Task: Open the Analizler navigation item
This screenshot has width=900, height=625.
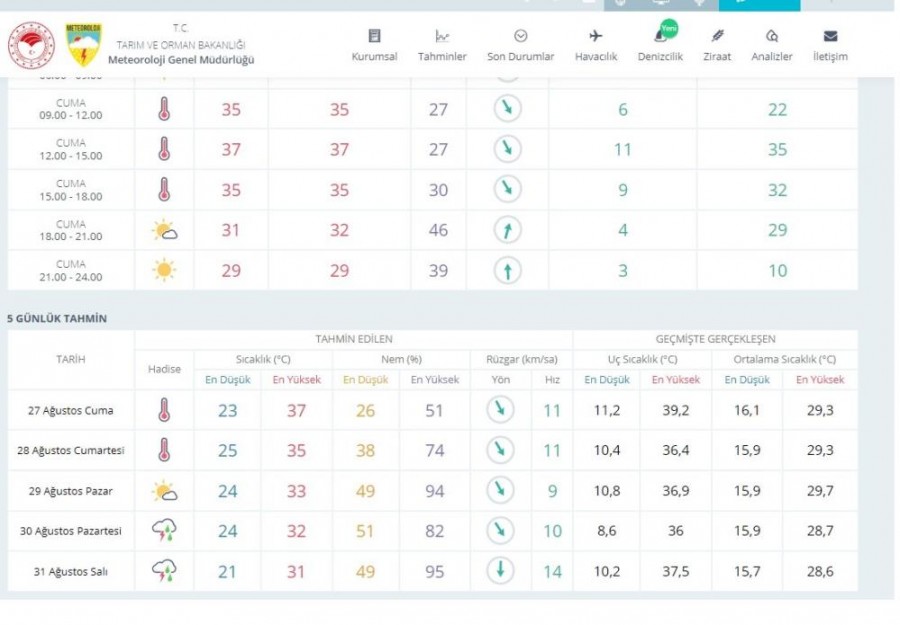Action: pyautogui.click(x=771, y=45)
